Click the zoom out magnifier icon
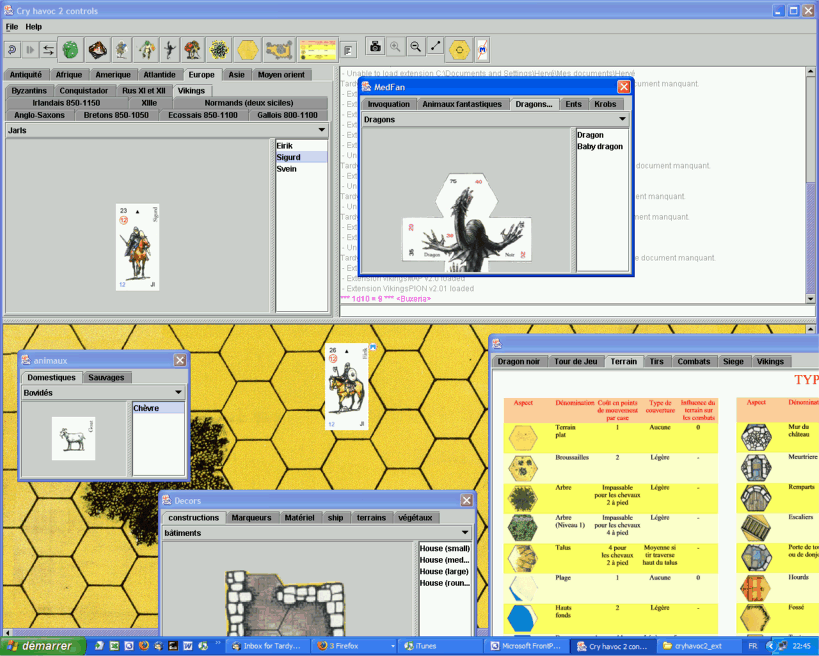This screenshot has width=819, height=656. (415, 47)
